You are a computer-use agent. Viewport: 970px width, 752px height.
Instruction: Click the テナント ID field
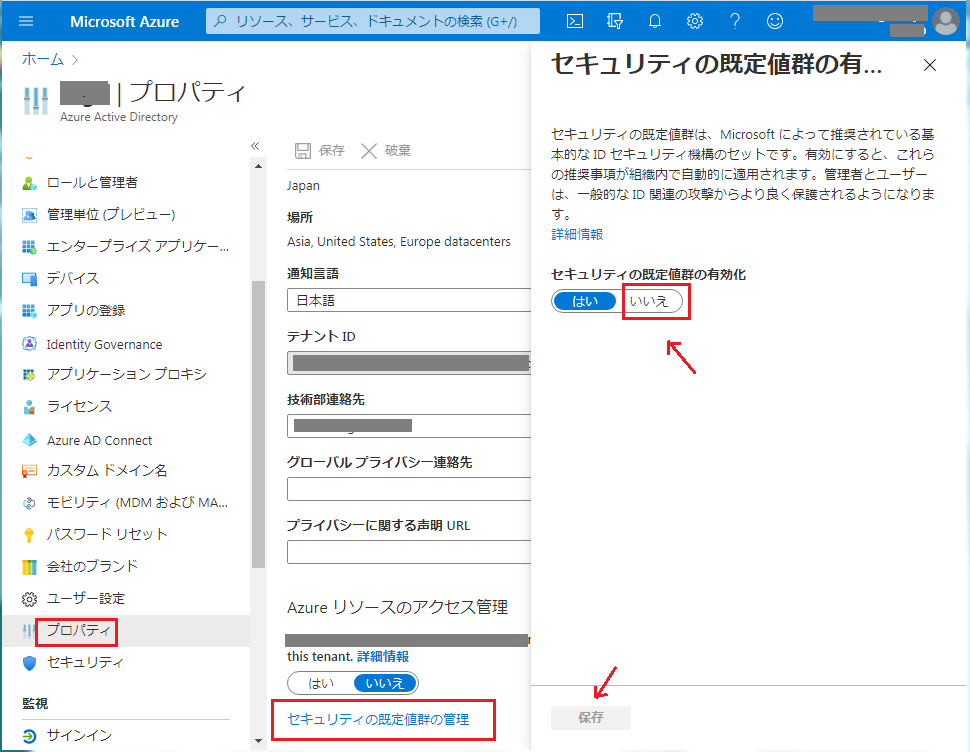[409, 363]
